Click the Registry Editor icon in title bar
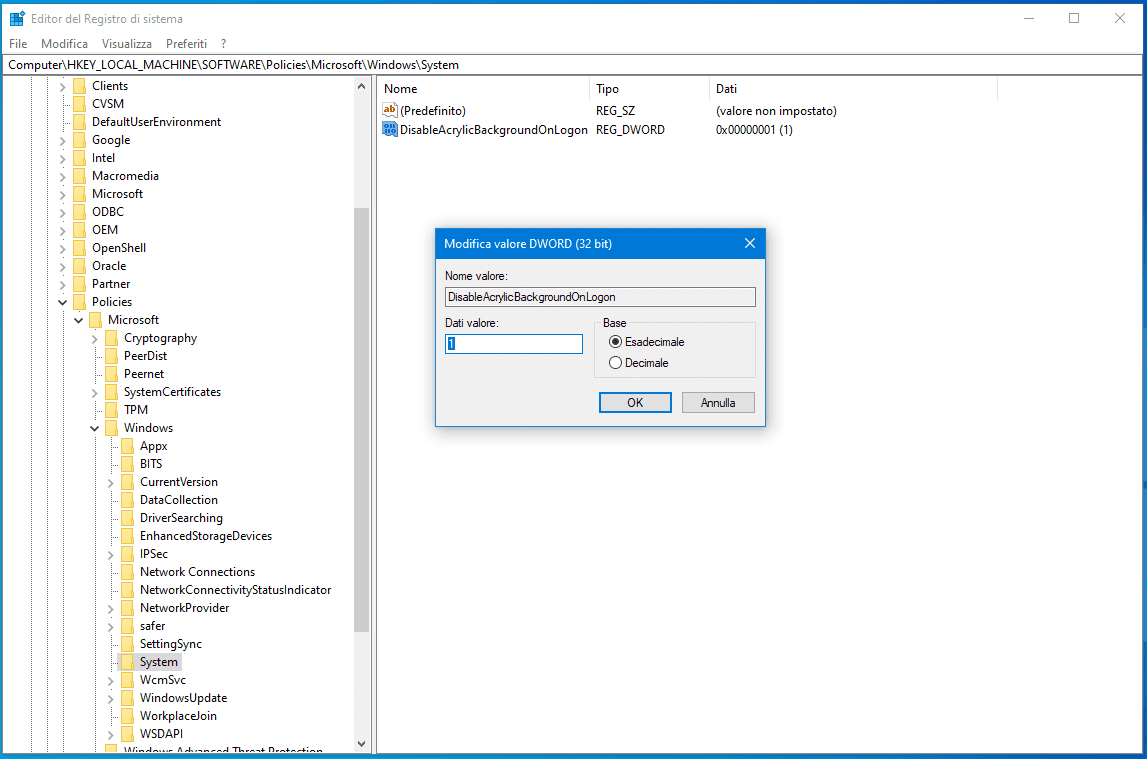The image size is (1147, 759). tap(17, 18)
